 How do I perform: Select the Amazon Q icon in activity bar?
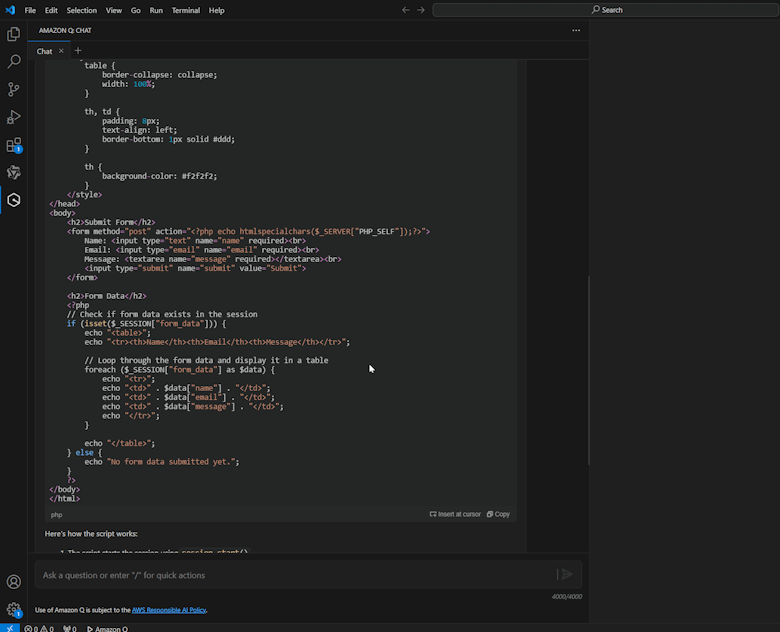[14, 200]
